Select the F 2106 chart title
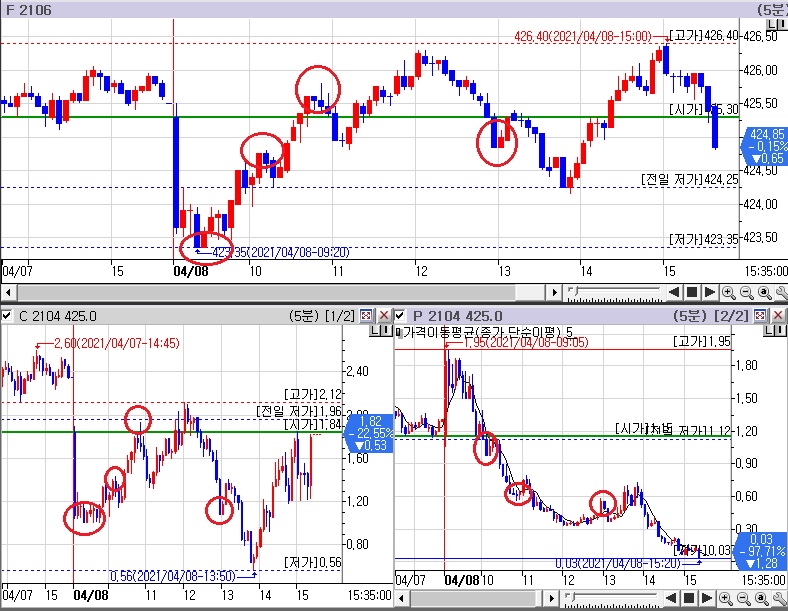The width and height of the screenshot is (788, 611). pyautogui.click(x=29, y=10)
